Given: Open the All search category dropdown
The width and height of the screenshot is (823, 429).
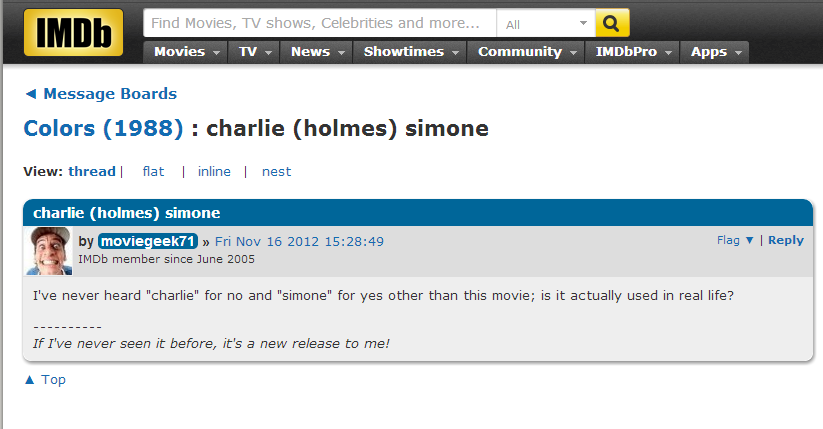Looking at the screenshot, I should tap(546, 23).
